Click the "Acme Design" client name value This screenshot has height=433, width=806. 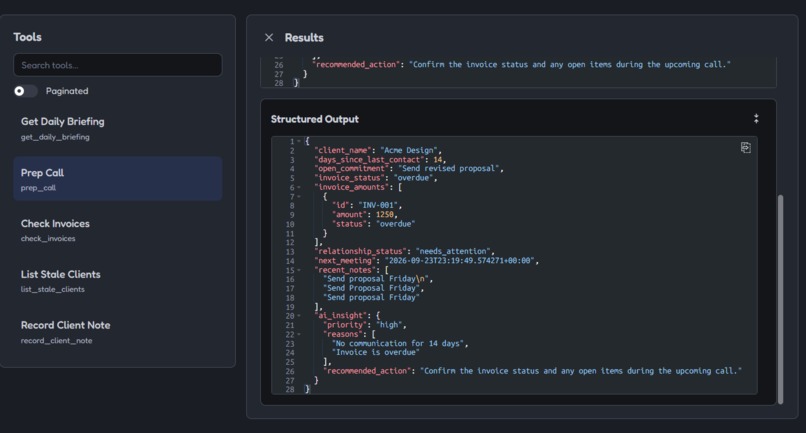409,151
